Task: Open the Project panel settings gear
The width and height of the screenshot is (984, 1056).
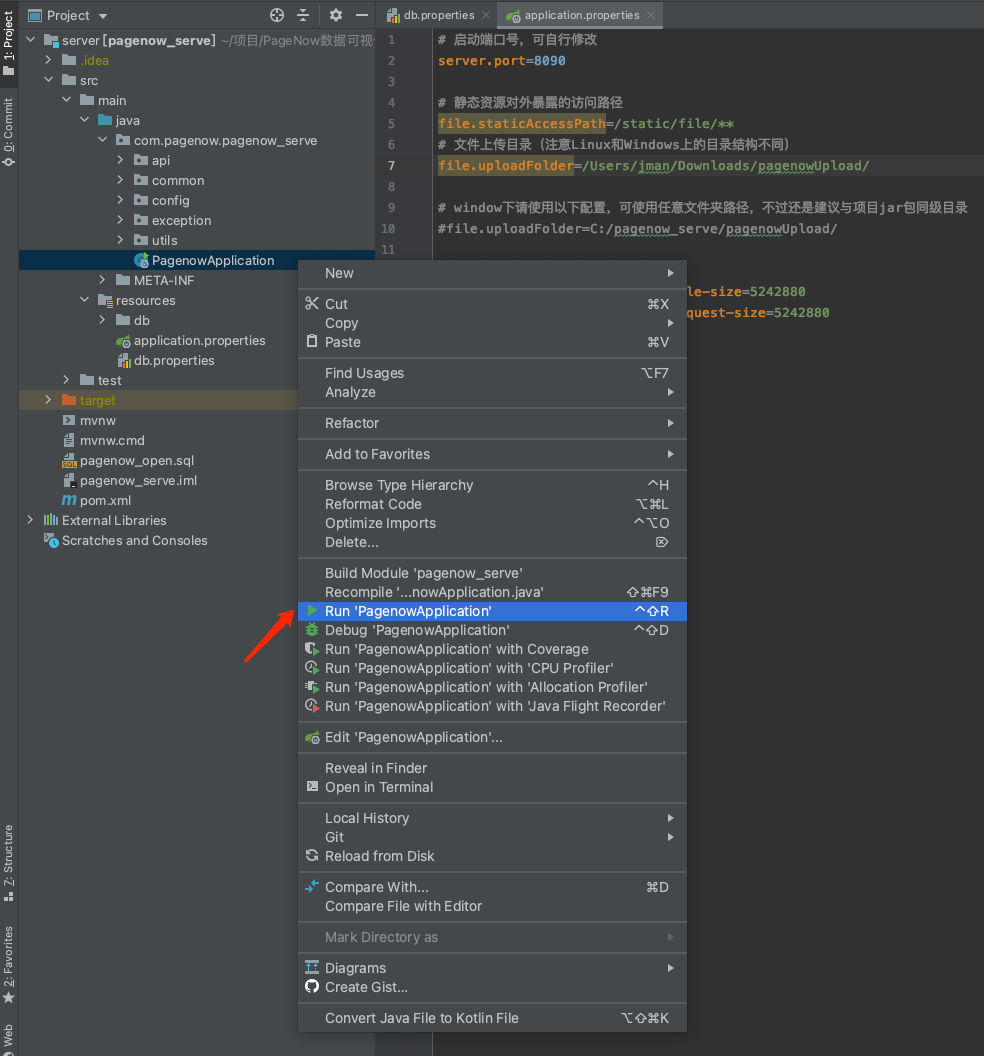Action: point(336,15)
